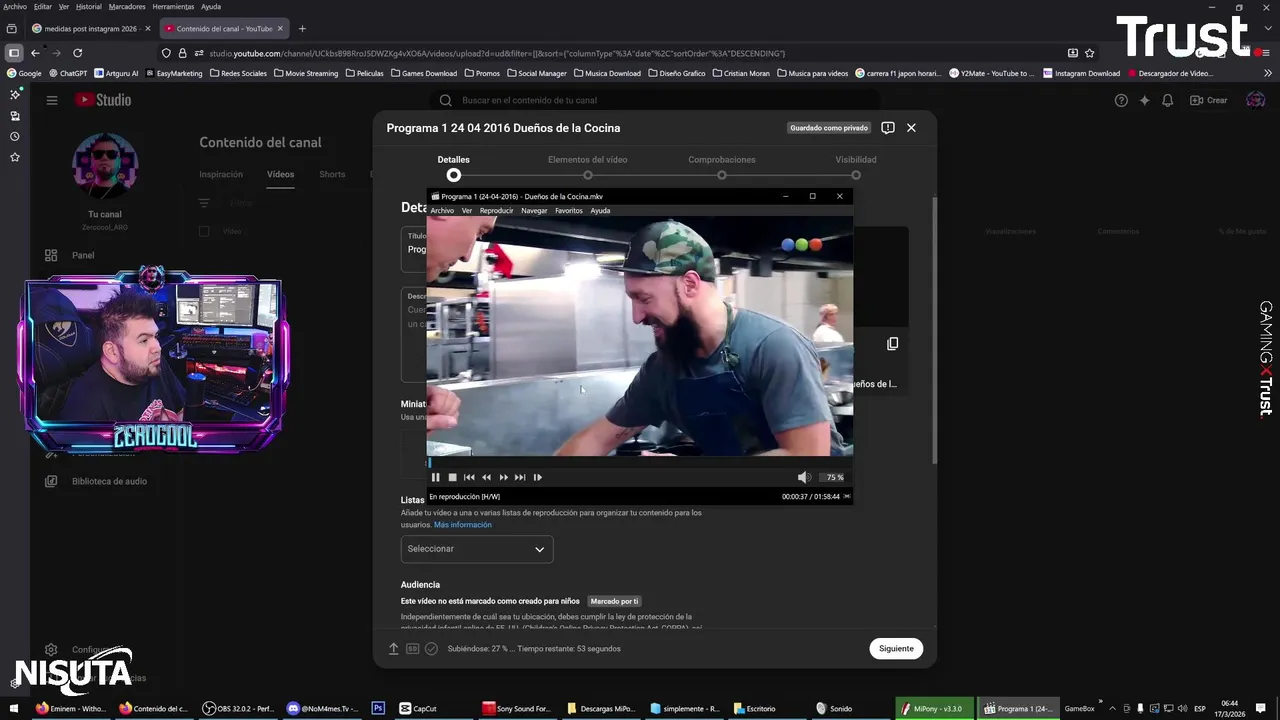Open a new browser tab with plus
The image size is (1280, 720).
[302, 28]
